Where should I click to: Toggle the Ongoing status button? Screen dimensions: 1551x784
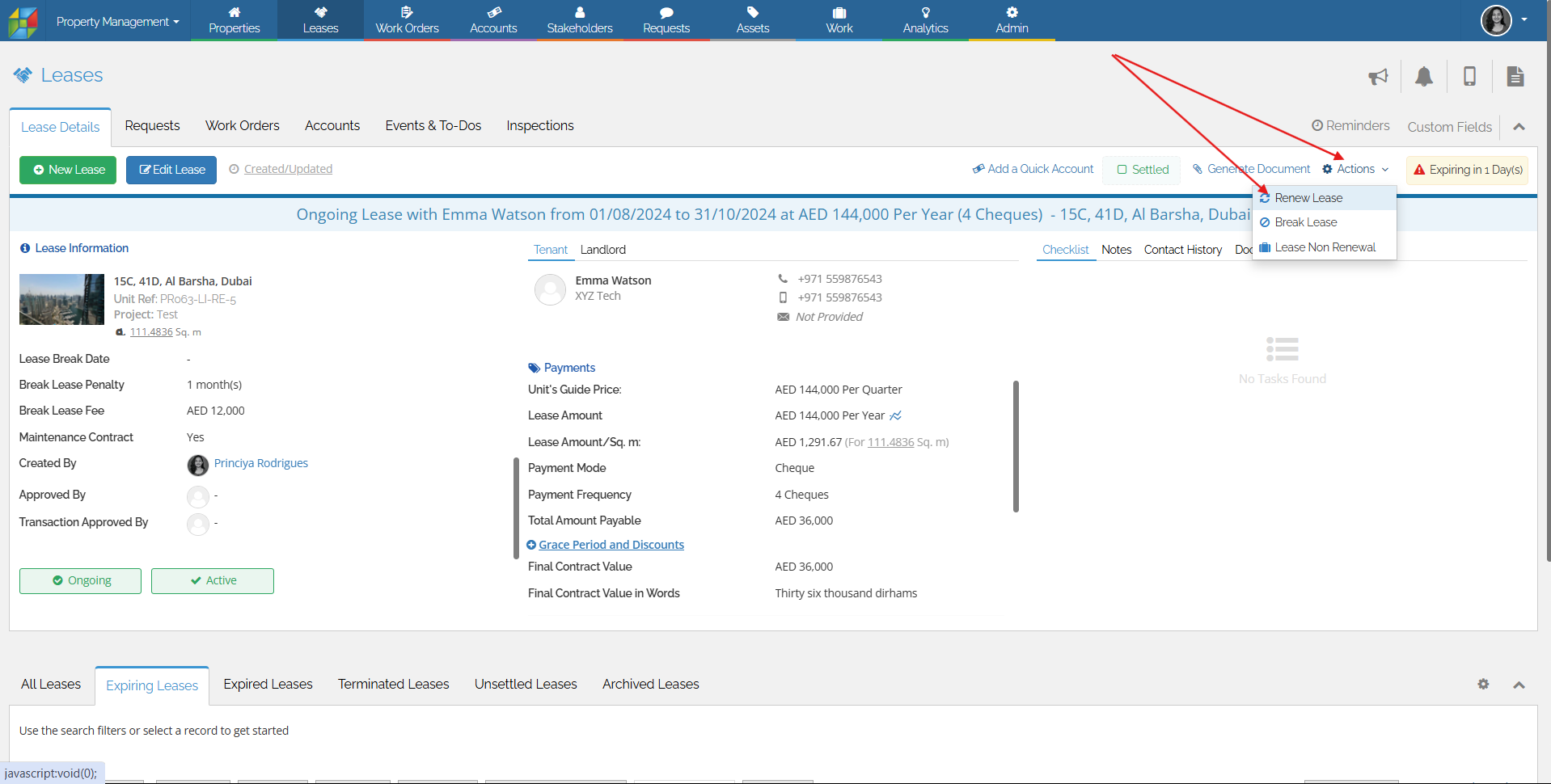click(80, 580)
